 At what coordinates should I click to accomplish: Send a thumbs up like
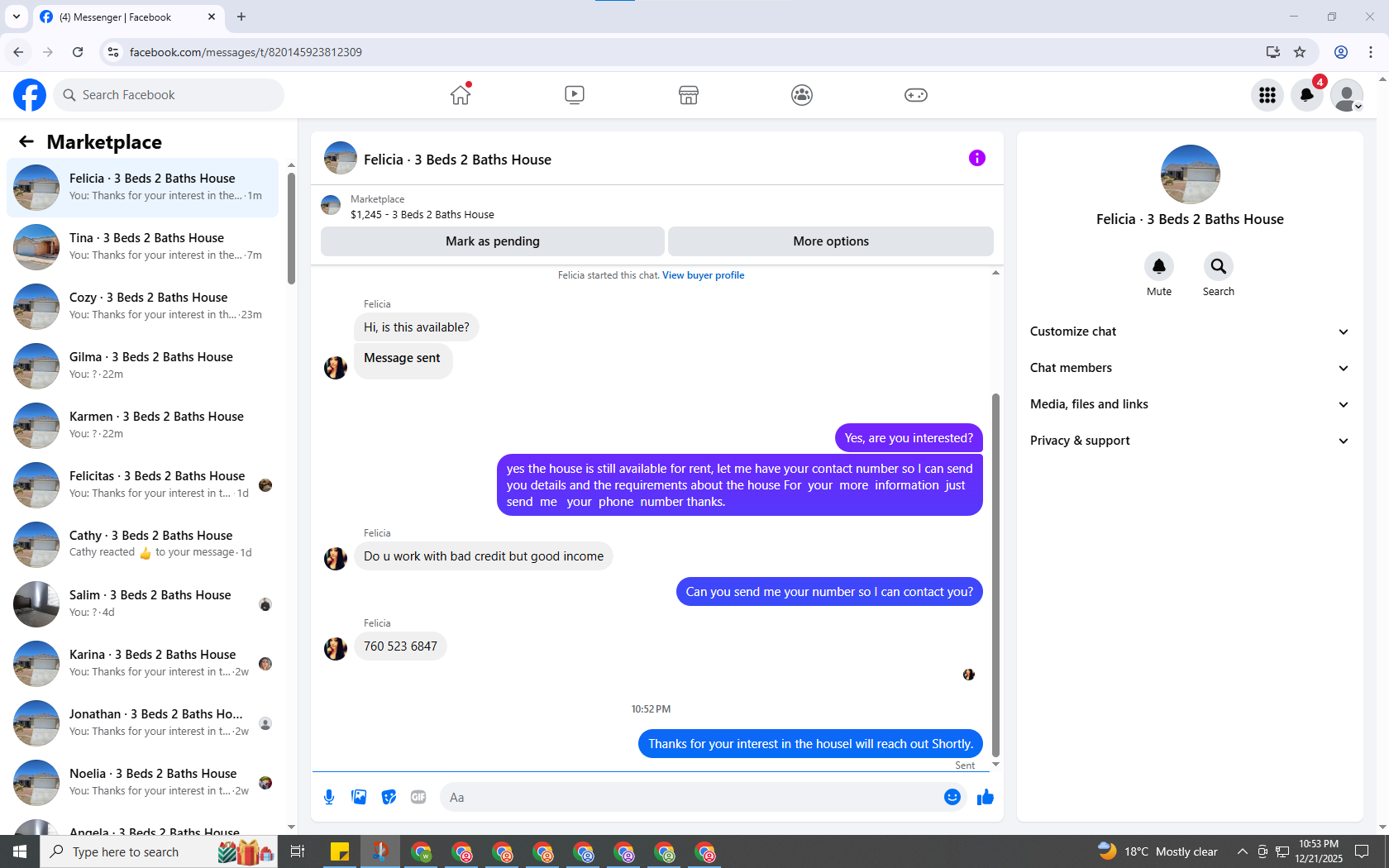pos(985,797)
